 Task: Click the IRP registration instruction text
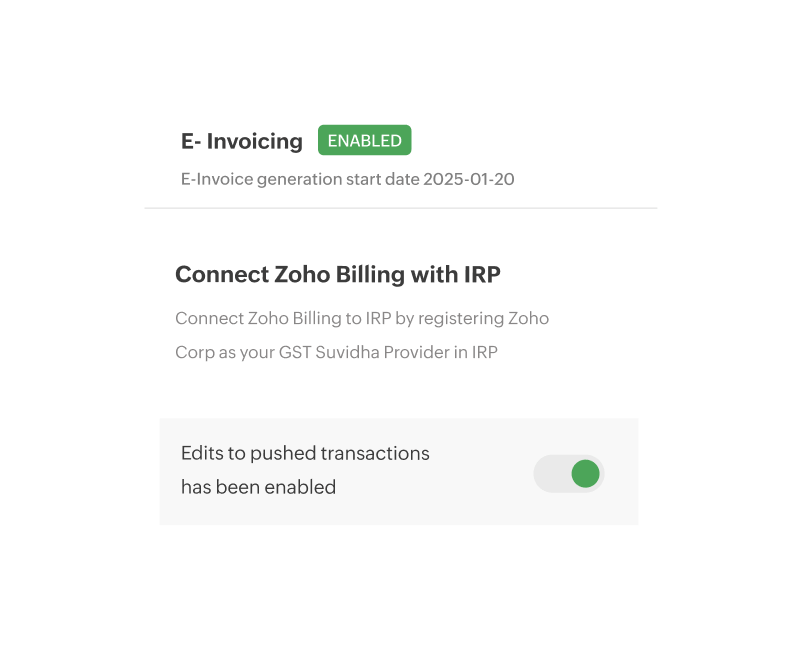click(361, 318)
